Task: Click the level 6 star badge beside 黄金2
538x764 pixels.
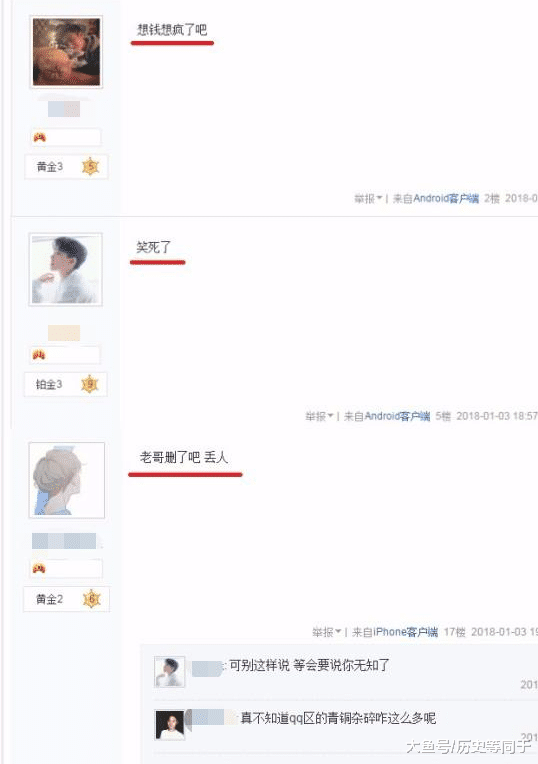Action: click(92, 599)
